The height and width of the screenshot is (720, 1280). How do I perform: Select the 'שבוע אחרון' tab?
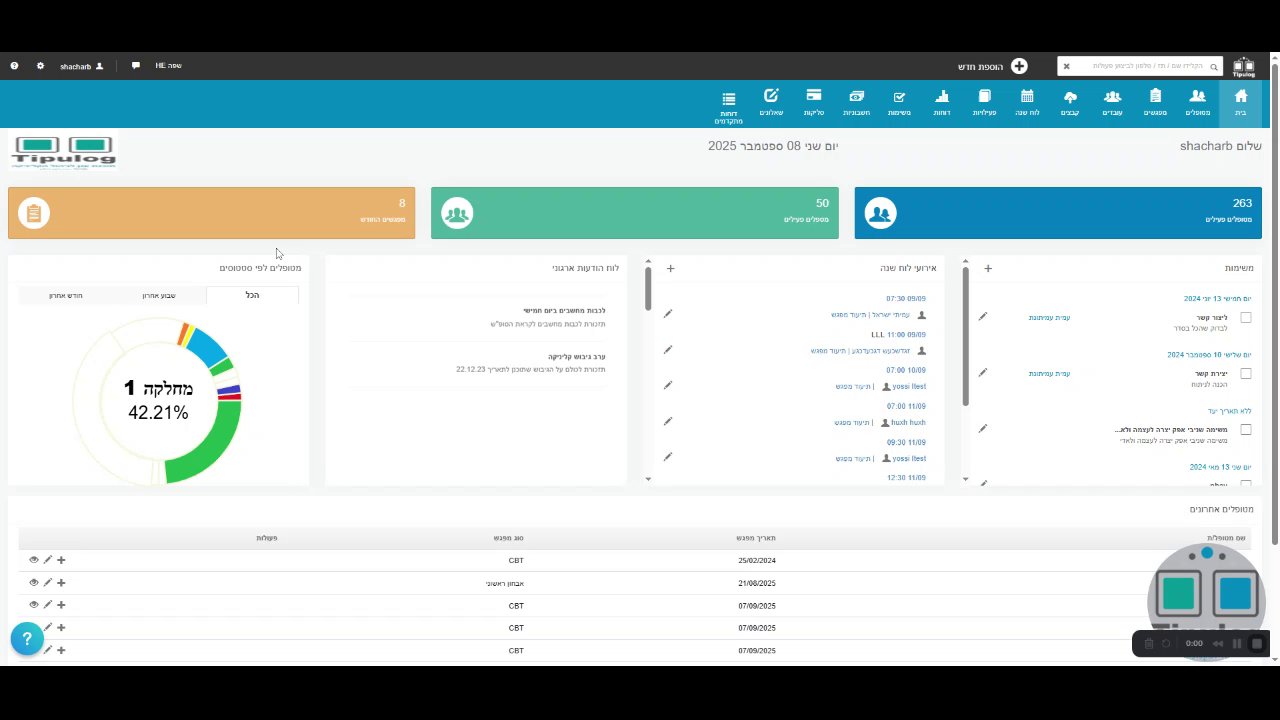click(159, 295)
